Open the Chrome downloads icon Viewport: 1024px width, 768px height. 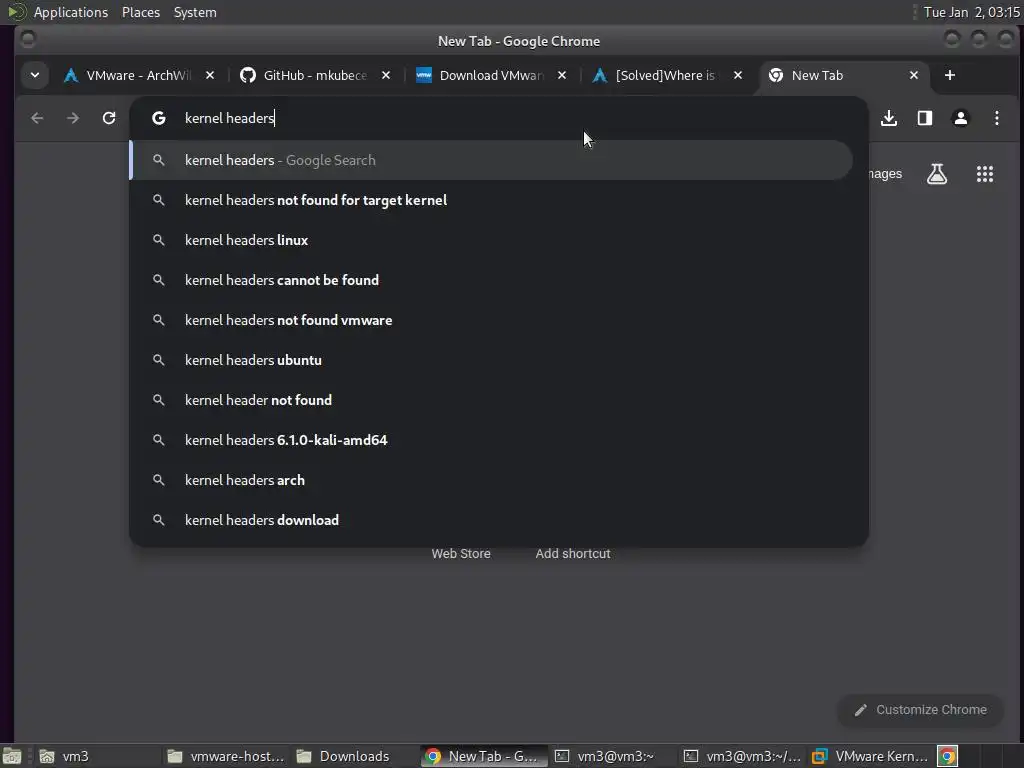point(889,118)
